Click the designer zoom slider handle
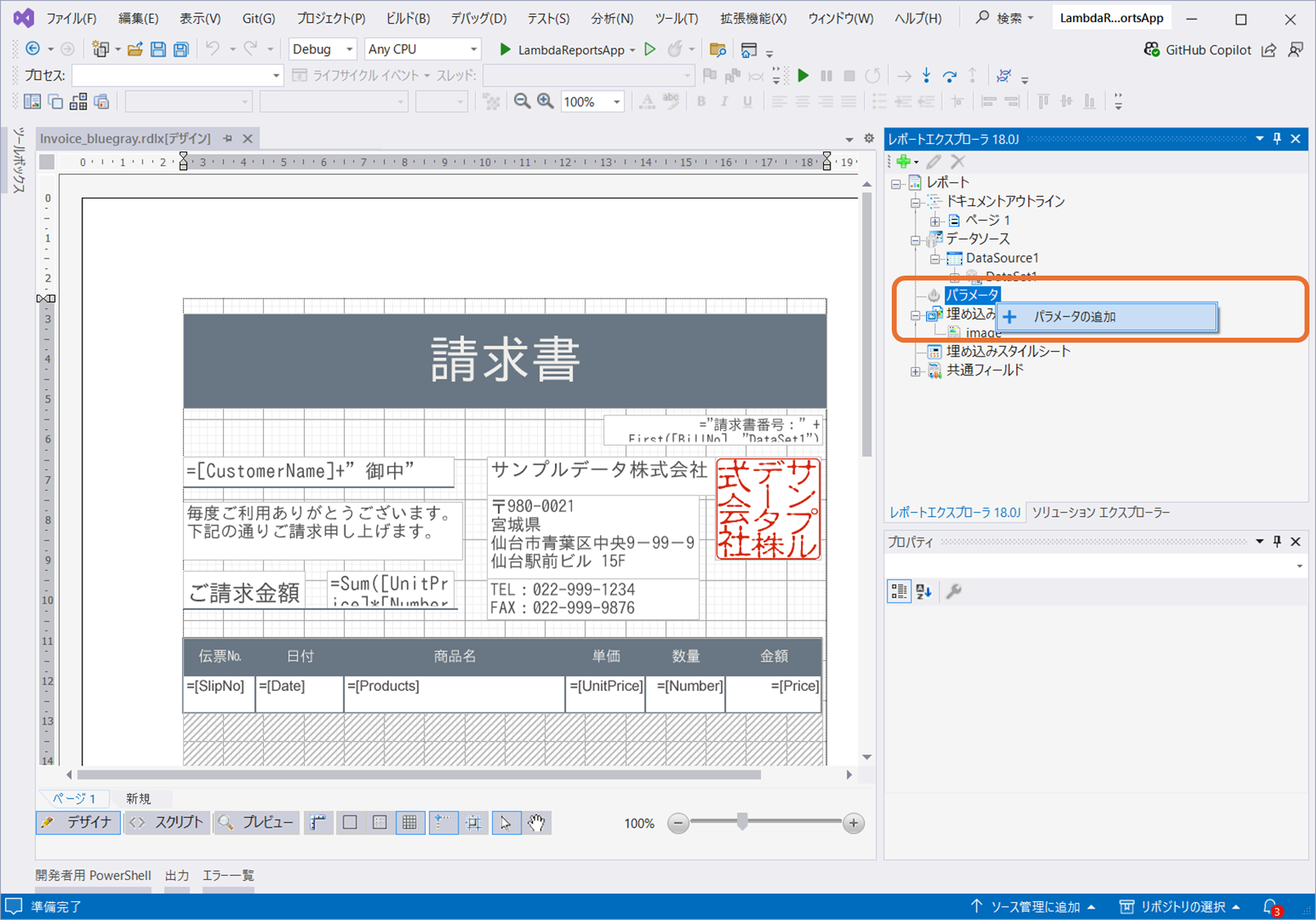This screenshot has width=1316, height=920. point(742,823)
